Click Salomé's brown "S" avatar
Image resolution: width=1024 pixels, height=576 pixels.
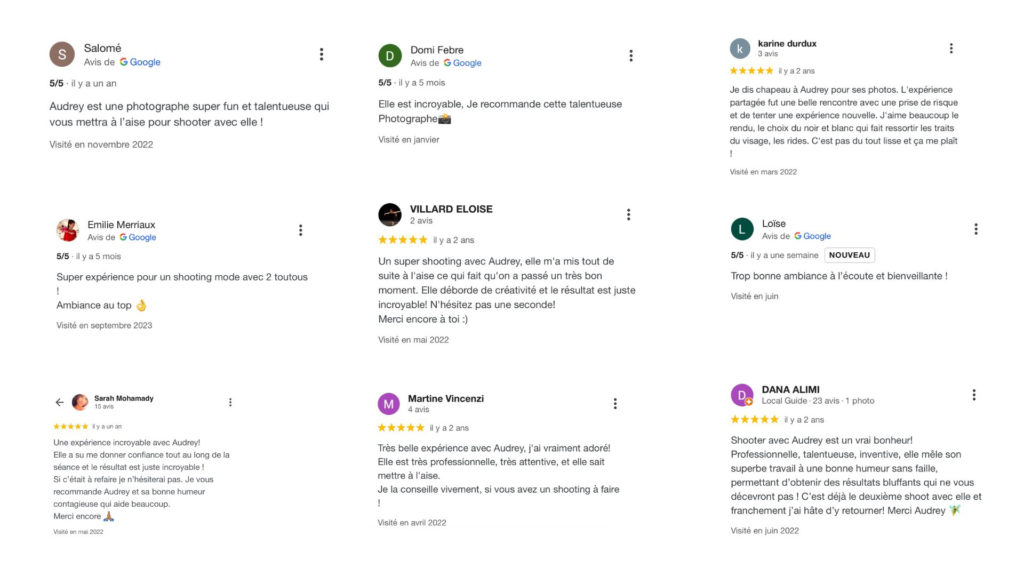pyautogui.click(x=62, y=54)
